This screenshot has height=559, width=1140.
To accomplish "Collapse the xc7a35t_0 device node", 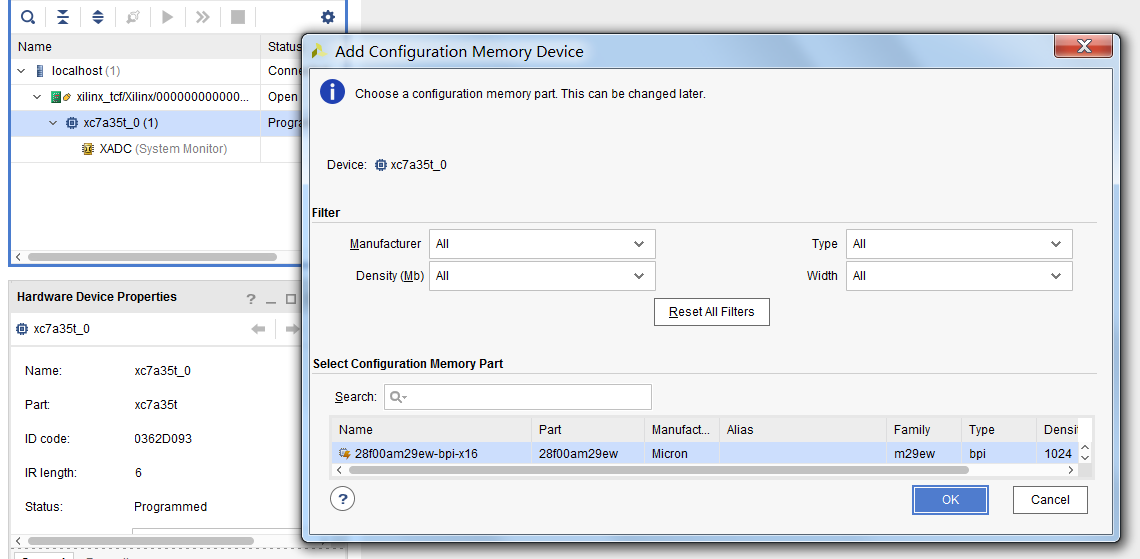I will click(54, 123).
